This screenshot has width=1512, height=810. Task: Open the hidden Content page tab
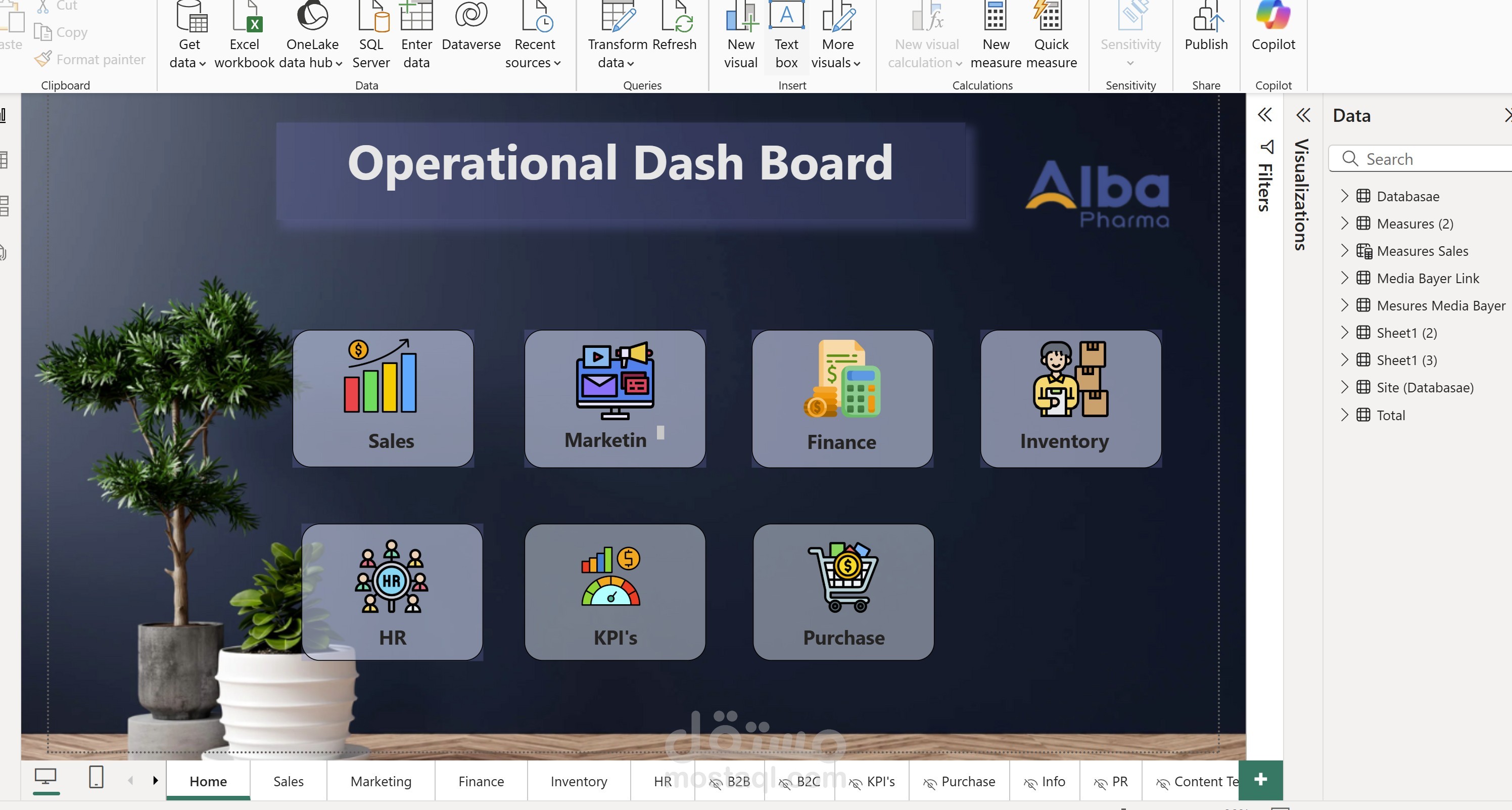point(1191,781)
